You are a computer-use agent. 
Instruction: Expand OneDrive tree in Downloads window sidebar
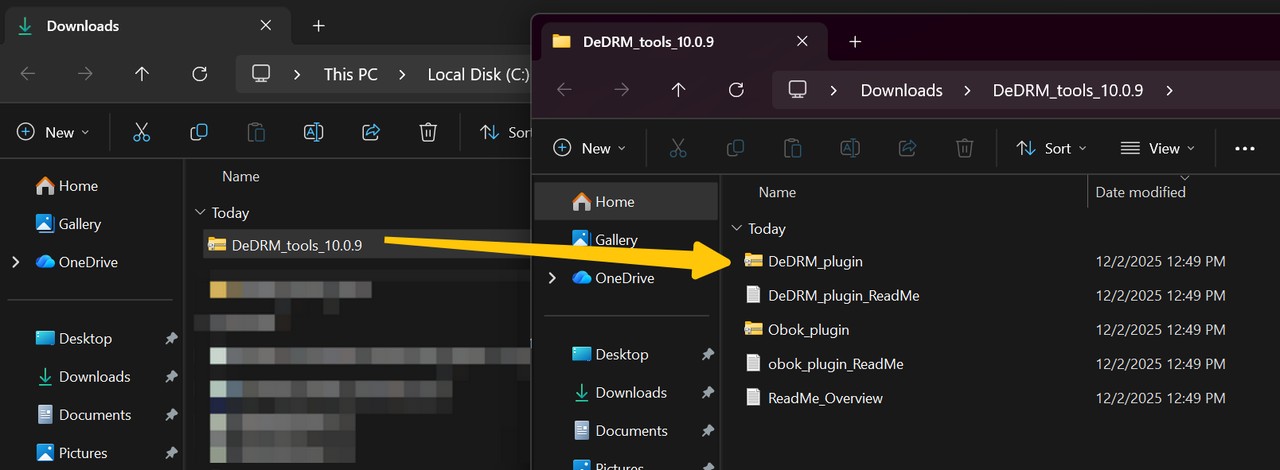[15, 262]
